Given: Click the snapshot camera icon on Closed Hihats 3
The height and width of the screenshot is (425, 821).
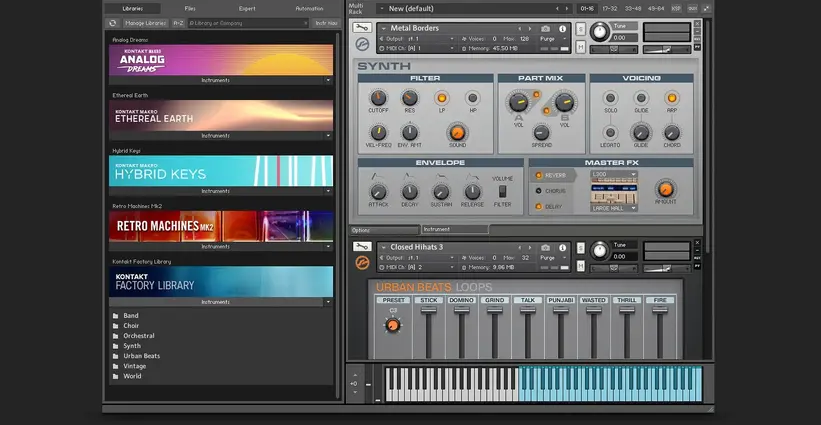Looking at the screenshot, I should pos(546,248).
